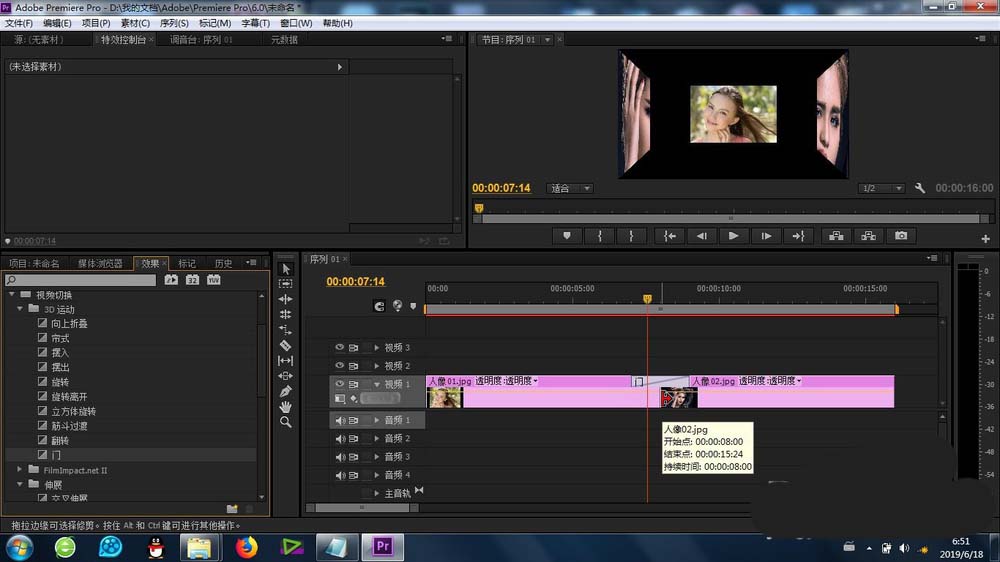Click Mark In button
1000x562 pixels.
tap(599, 236)
